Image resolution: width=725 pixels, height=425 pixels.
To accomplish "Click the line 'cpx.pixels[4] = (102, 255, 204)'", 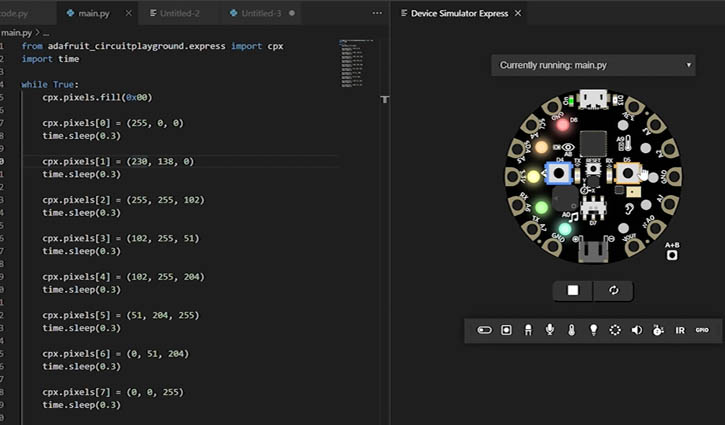I will tap(123, 277).
